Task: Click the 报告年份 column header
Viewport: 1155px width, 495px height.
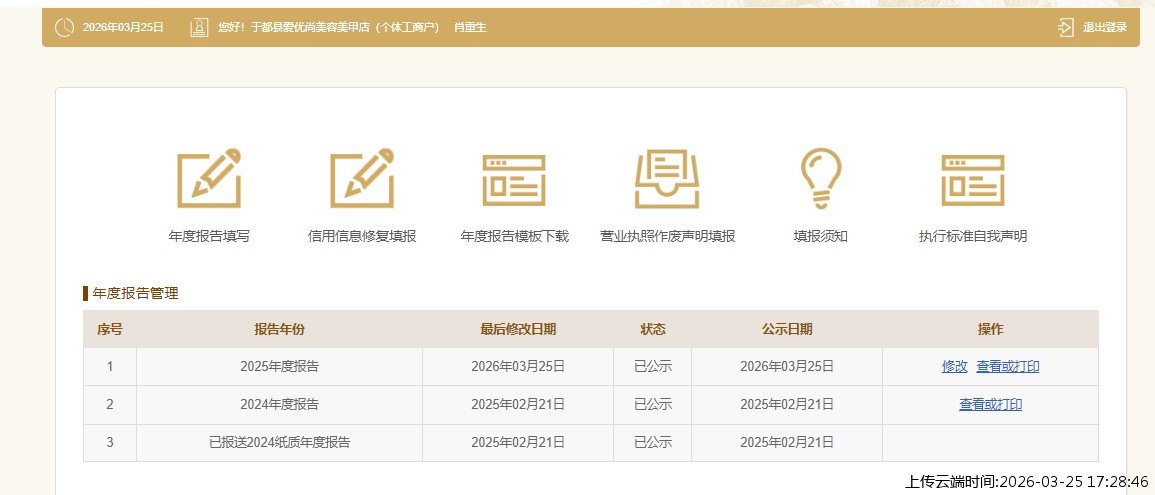Action: coord(279,329)
